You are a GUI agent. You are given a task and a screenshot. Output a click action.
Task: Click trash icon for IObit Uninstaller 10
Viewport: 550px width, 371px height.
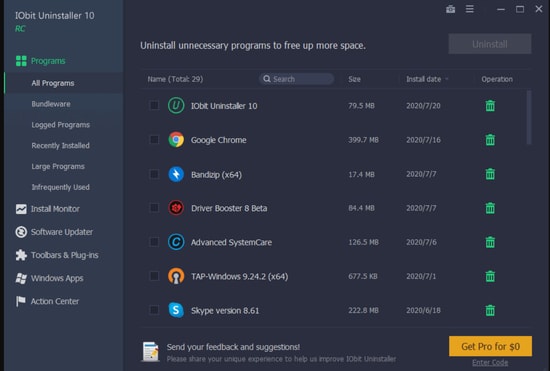point(490,106)
